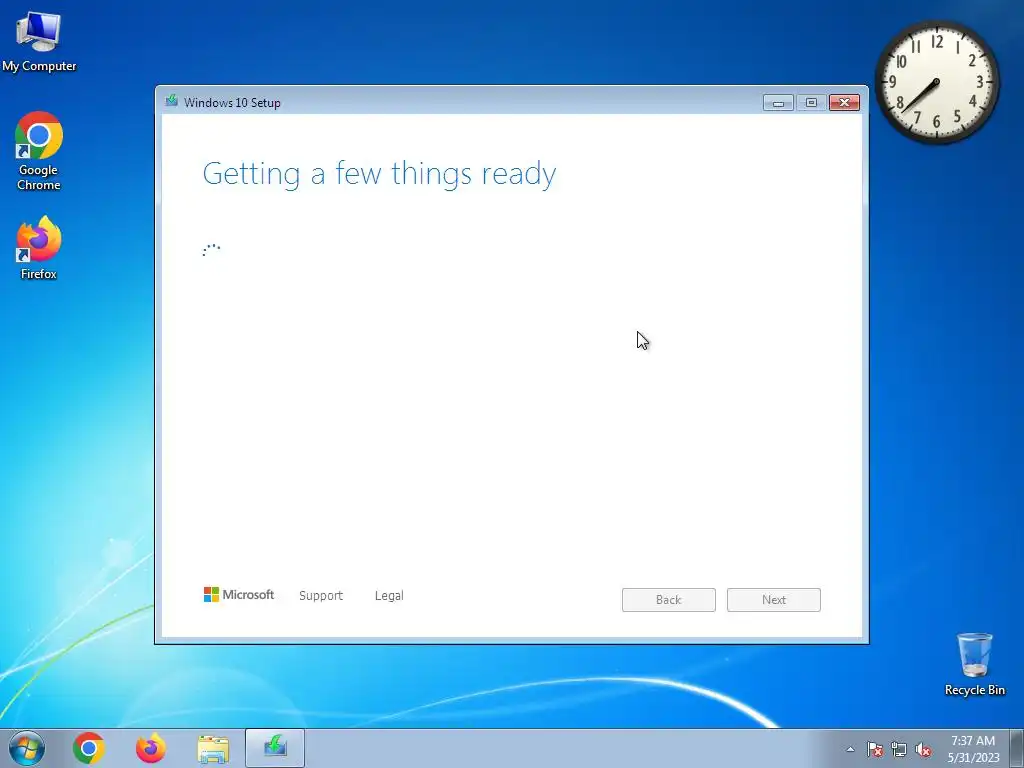1024x768 pixels.
Task: Open the network status tray icon
Action: (x=899, y=749)
